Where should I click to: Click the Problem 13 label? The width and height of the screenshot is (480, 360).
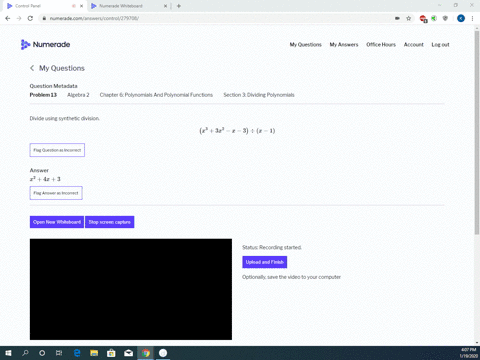pos(43,95)
